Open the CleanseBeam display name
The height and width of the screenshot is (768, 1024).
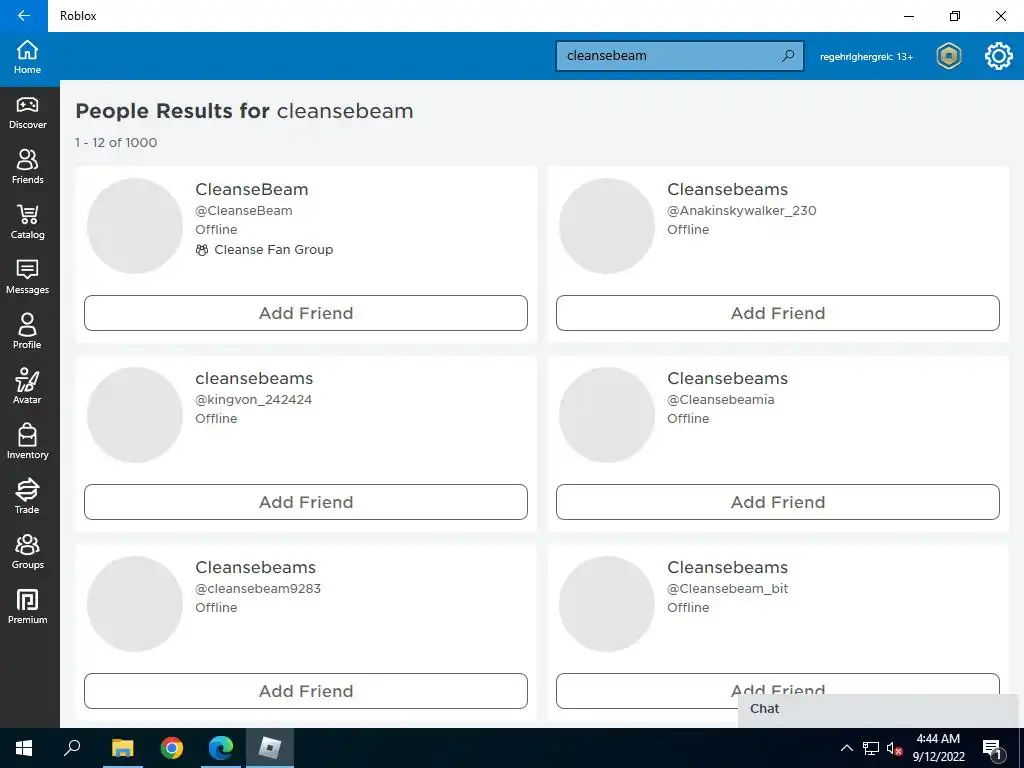[251, 189]
